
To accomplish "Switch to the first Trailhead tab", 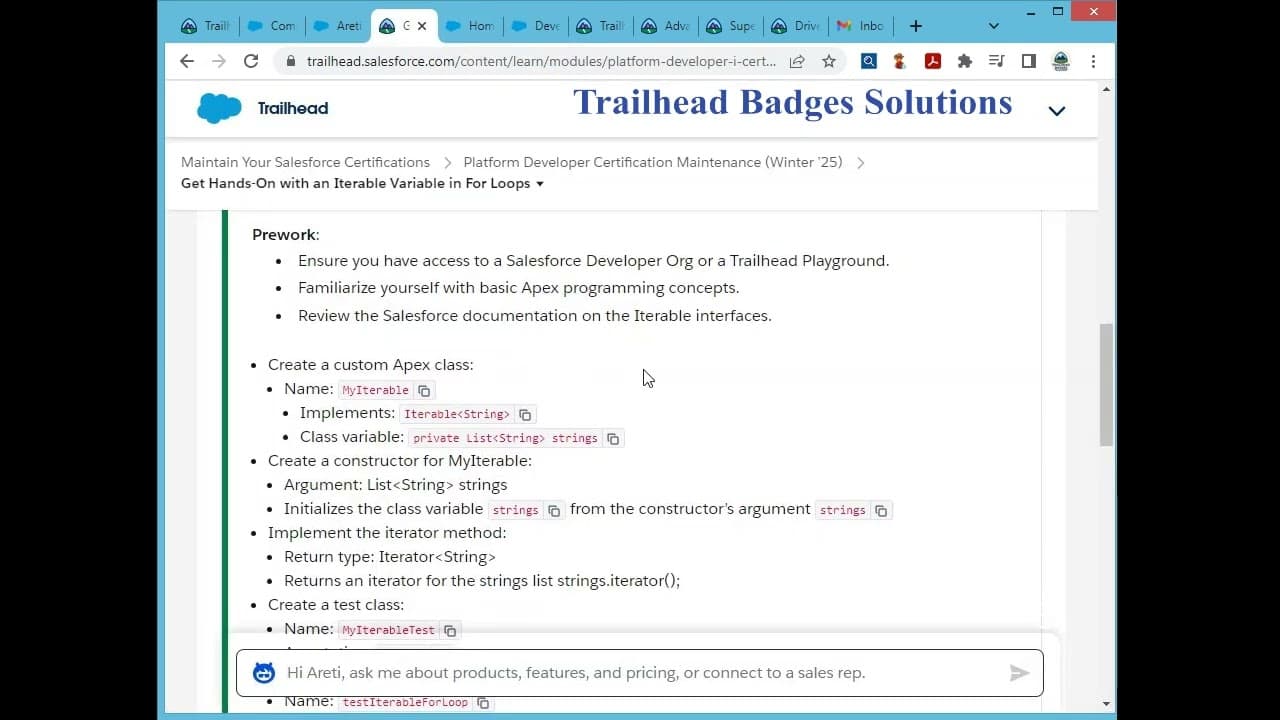I will click(205, 26).
